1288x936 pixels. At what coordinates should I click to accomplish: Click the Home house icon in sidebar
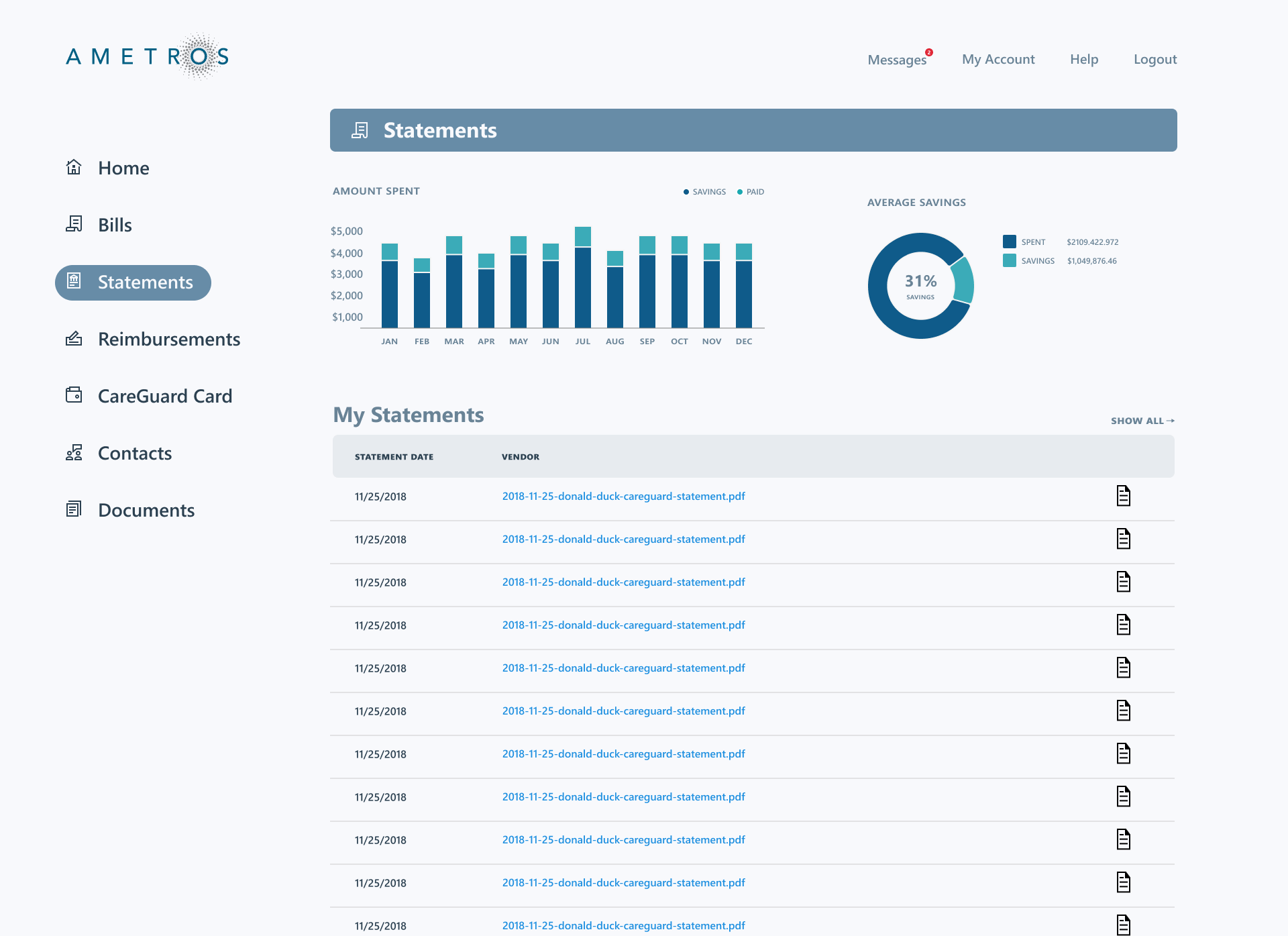click(x=74, y=167)
